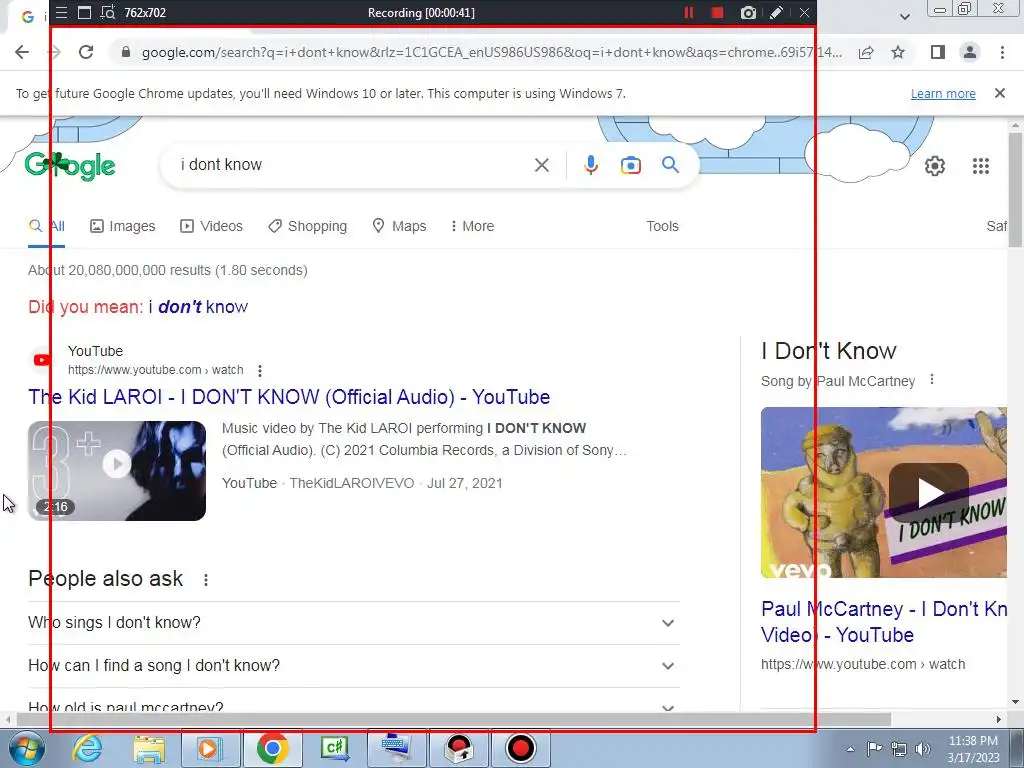Click the Google logo to go home
The width and height of the screenshot is (1024, 768).
[70, 166]
